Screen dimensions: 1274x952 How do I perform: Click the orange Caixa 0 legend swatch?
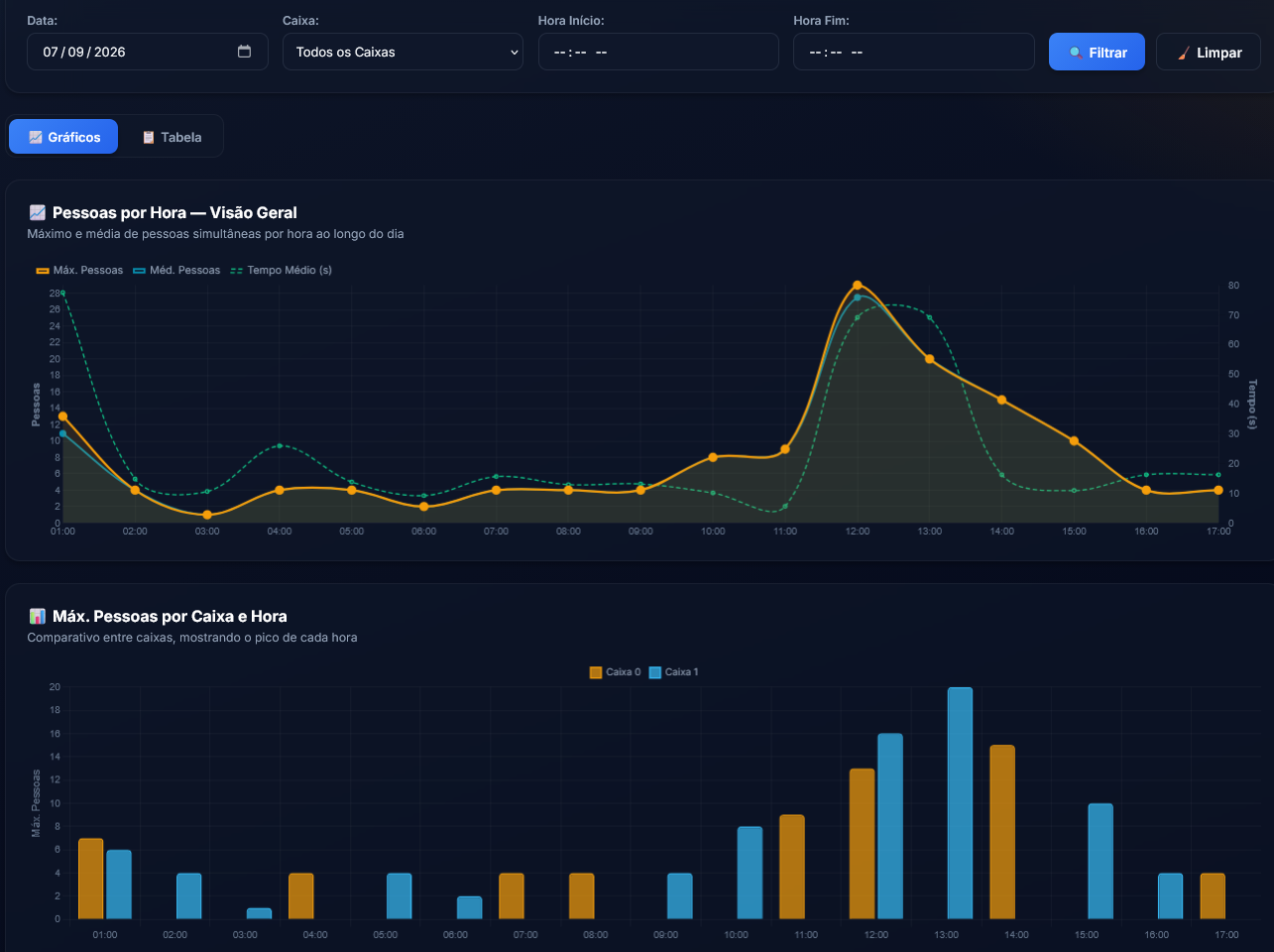coord(596,672)
